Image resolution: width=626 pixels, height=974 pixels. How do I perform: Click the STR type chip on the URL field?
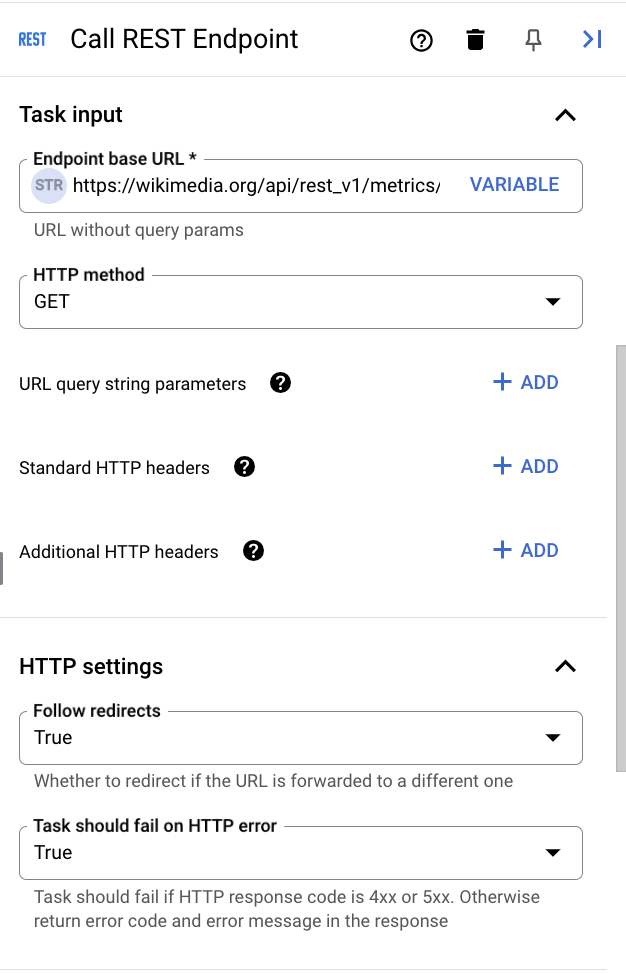coord(49,186)
